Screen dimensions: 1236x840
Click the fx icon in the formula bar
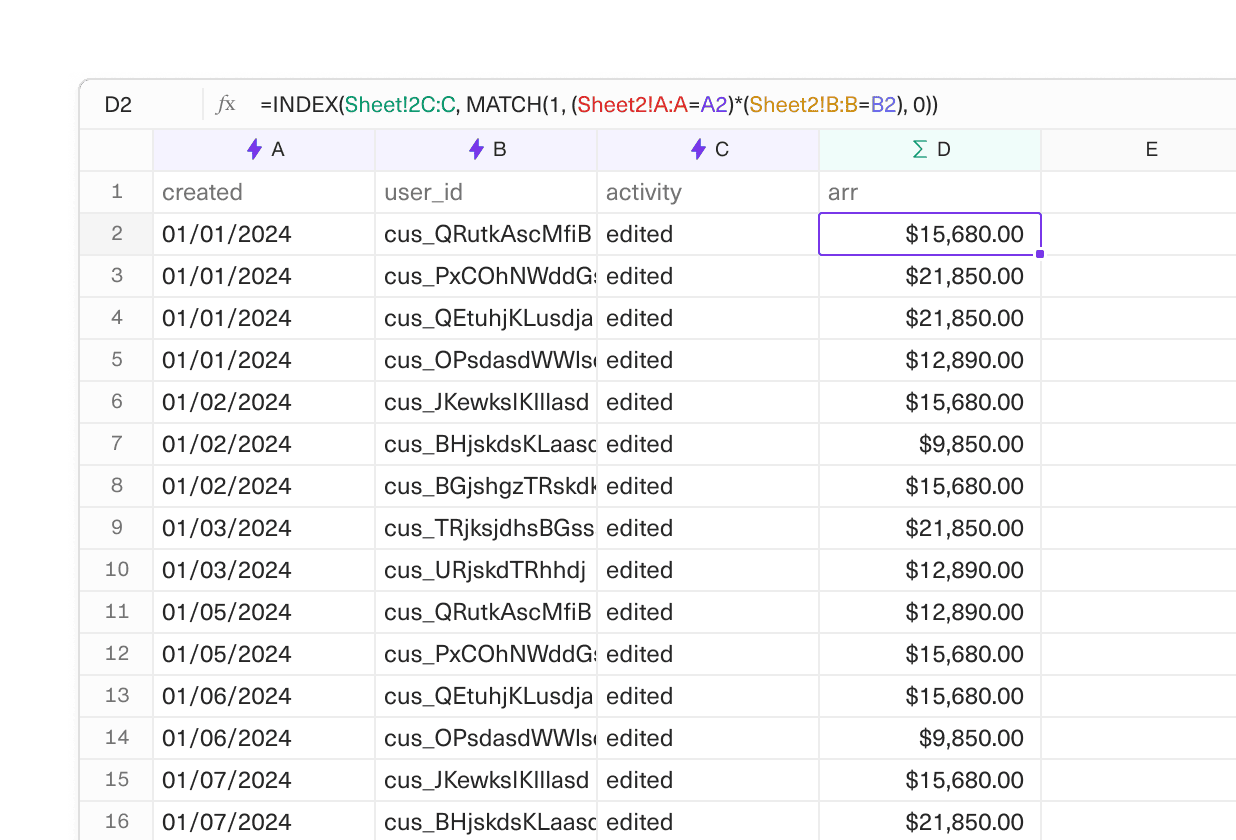click(228, 103)
